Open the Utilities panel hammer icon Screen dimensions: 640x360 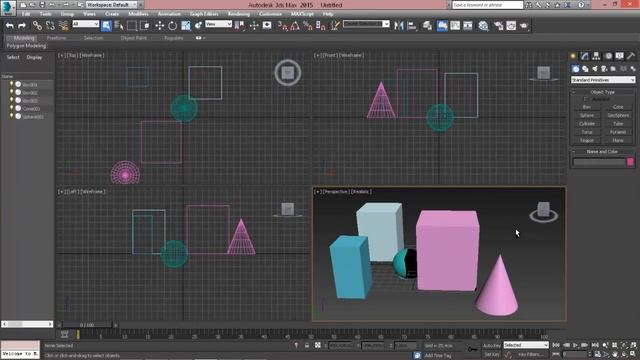tap(631, 56)
